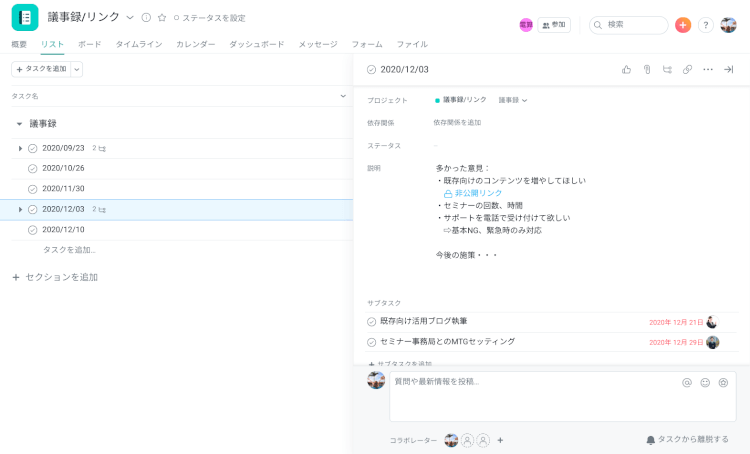This screenshot has height=454, width=750.
Task: Click the subtask icon in task header
Action: click(x=667, y=69)
